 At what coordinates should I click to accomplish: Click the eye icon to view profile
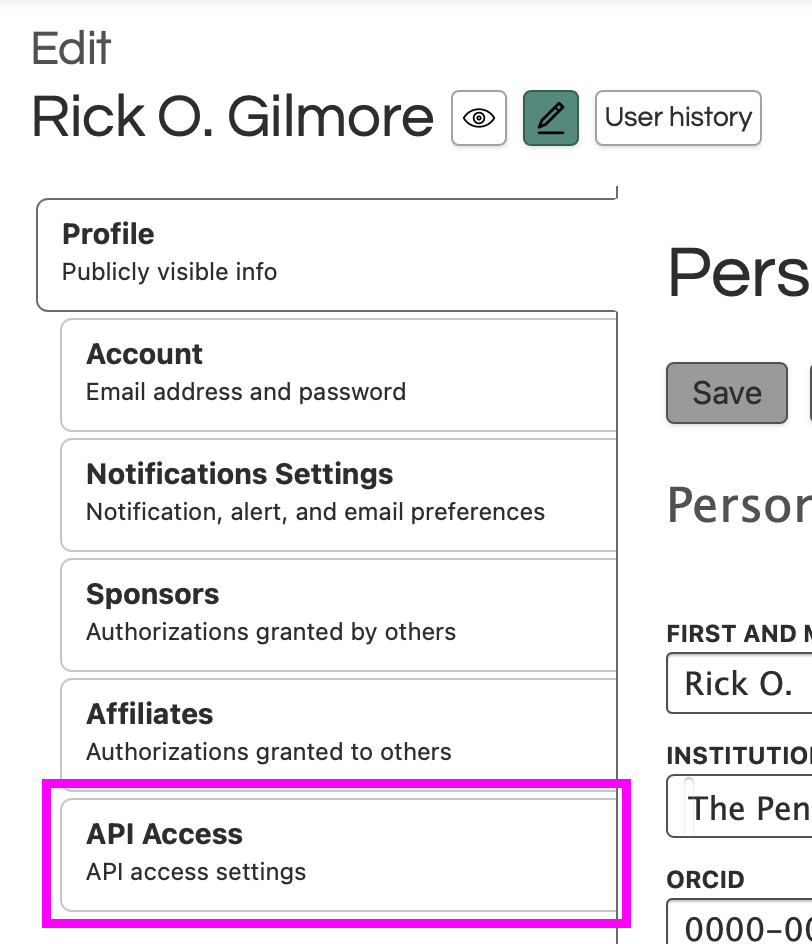479,118
